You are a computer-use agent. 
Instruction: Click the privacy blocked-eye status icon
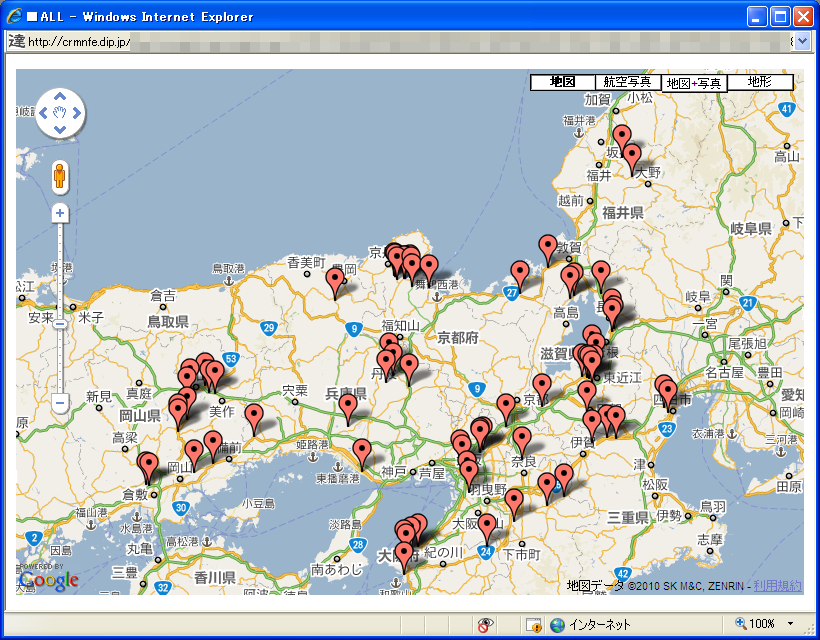tap(485, 624)
